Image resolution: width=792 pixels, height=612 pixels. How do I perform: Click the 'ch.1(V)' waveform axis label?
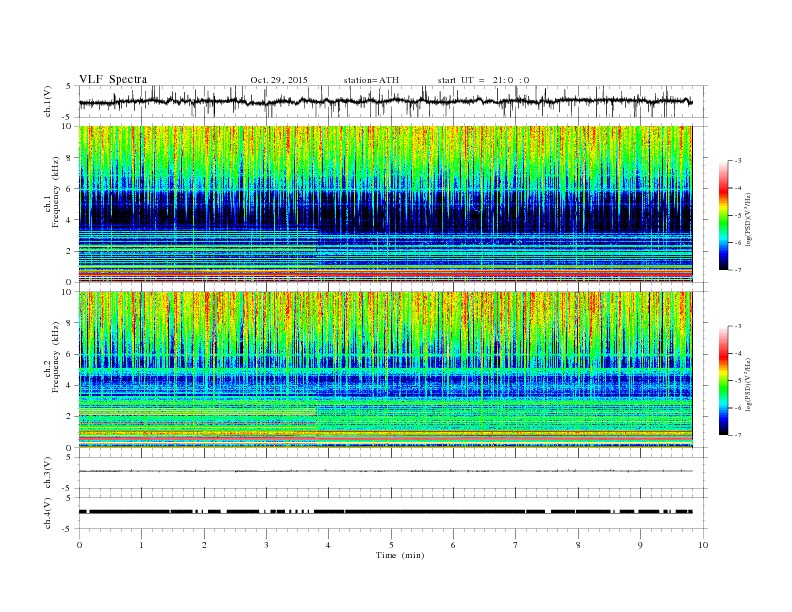48,102
